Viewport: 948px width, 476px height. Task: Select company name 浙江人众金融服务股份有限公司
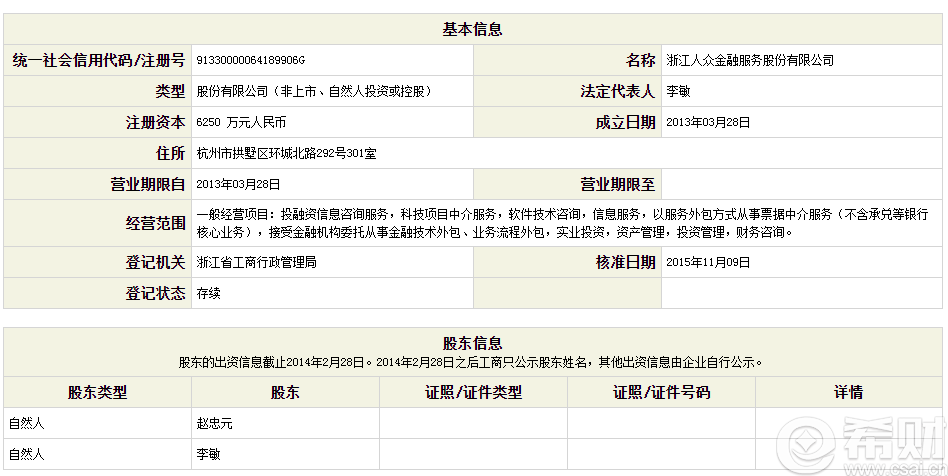pyautogui.click(x=750, y=60)
